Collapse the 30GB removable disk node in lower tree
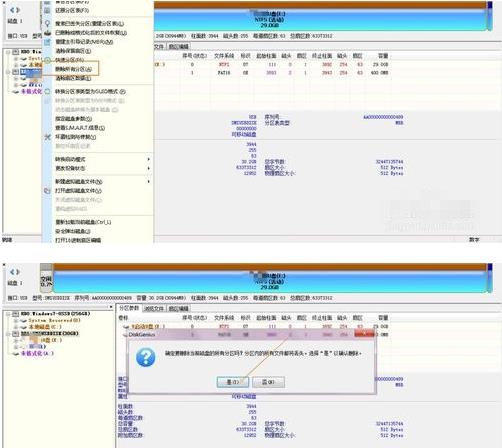Image resolution: width=502 pixels, height=448 pixels. (8, 334)
